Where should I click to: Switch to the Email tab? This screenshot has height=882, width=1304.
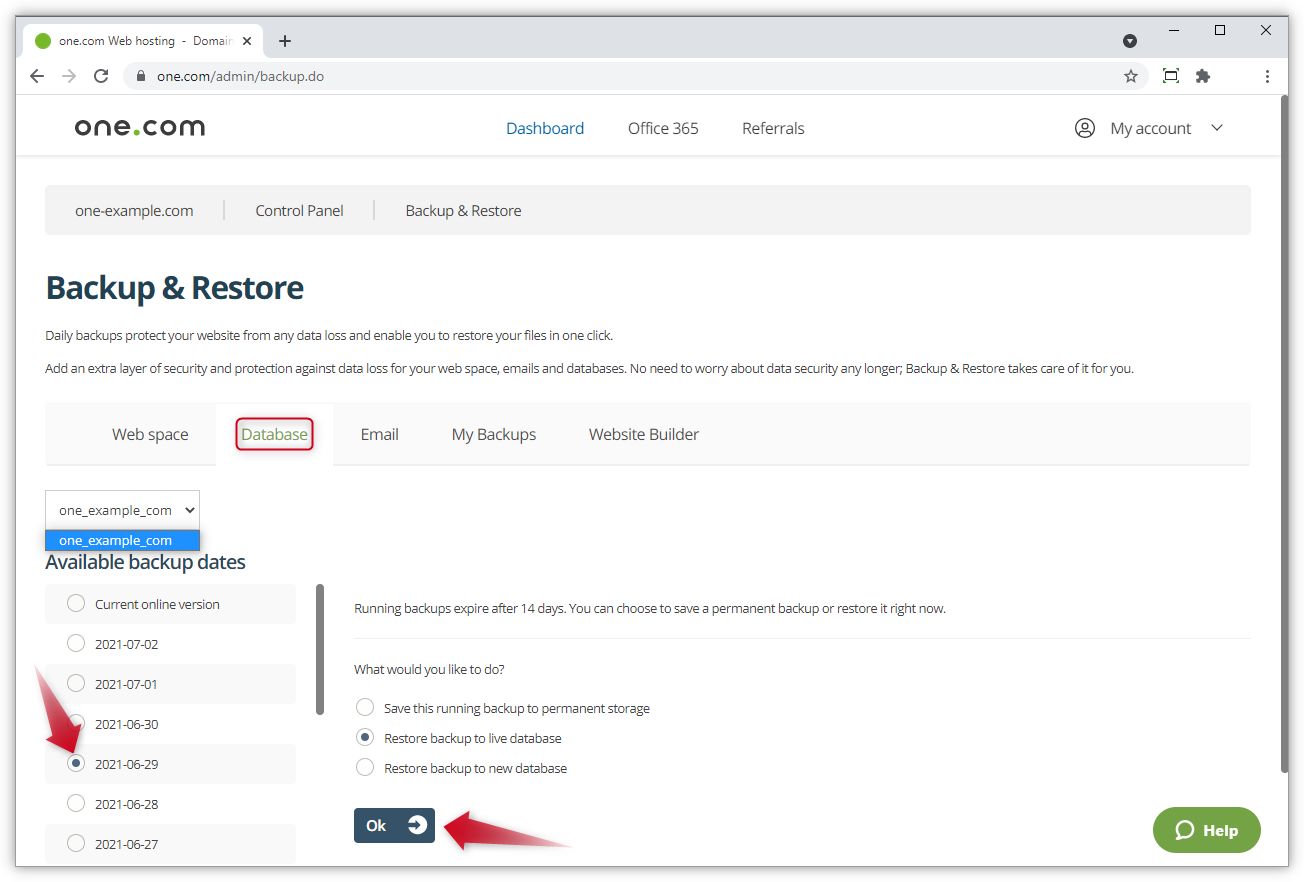(379, 434)
